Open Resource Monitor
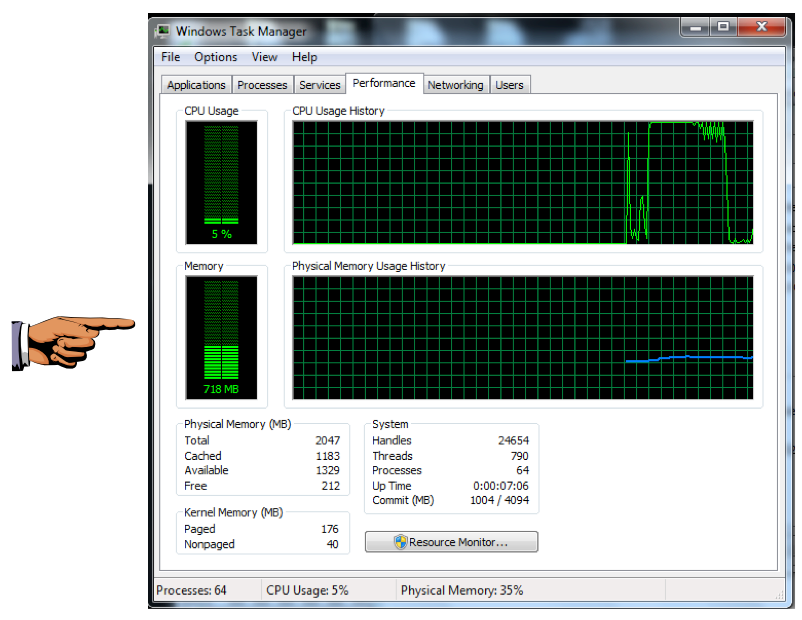 point(452,542)
